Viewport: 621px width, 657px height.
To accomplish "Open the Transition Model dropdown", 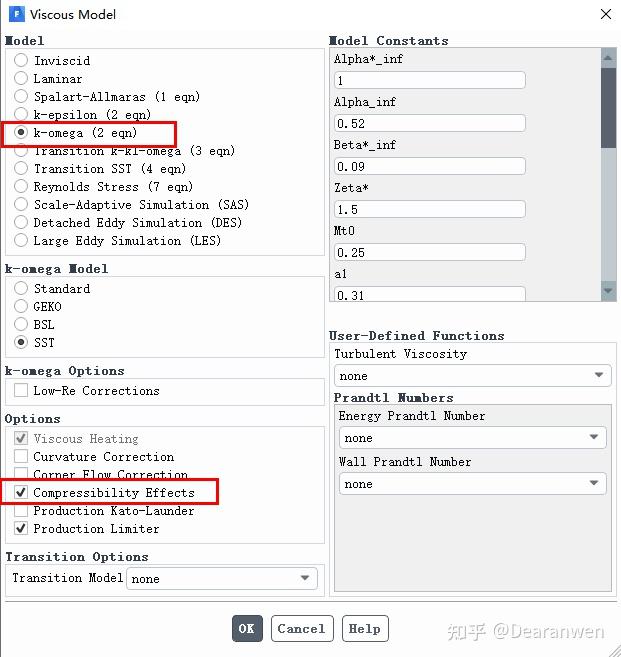I will coord(222,578).
